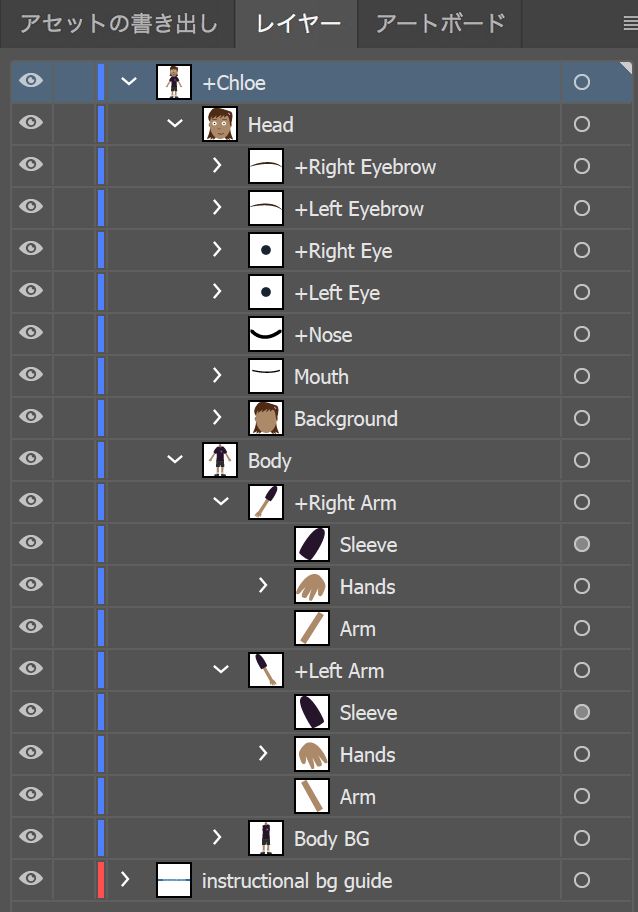Hide the Head layer
This screenshot has height=912, width=638.
30,124
